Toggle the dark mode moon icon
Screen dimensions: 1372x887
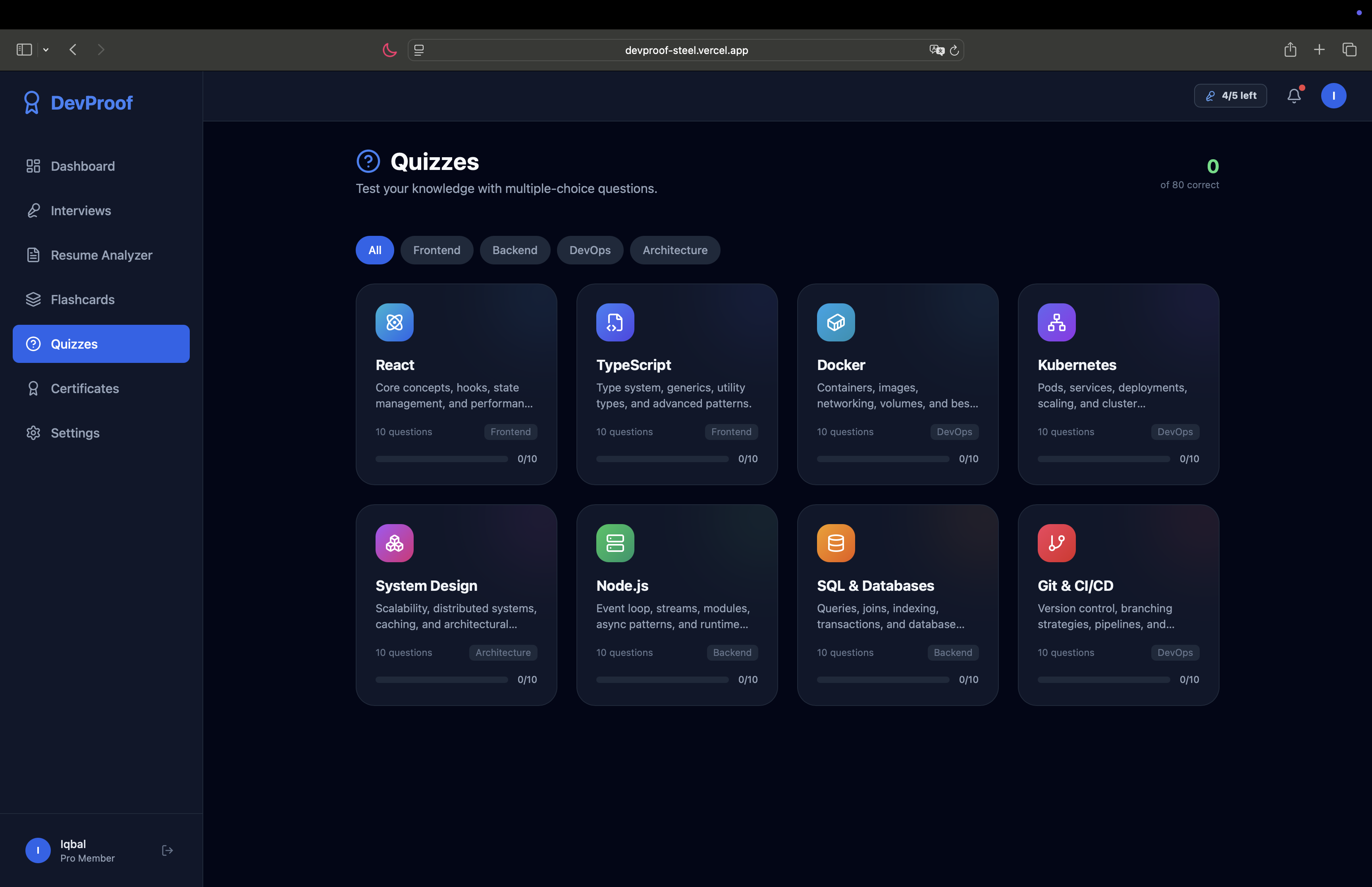[390, 50]
